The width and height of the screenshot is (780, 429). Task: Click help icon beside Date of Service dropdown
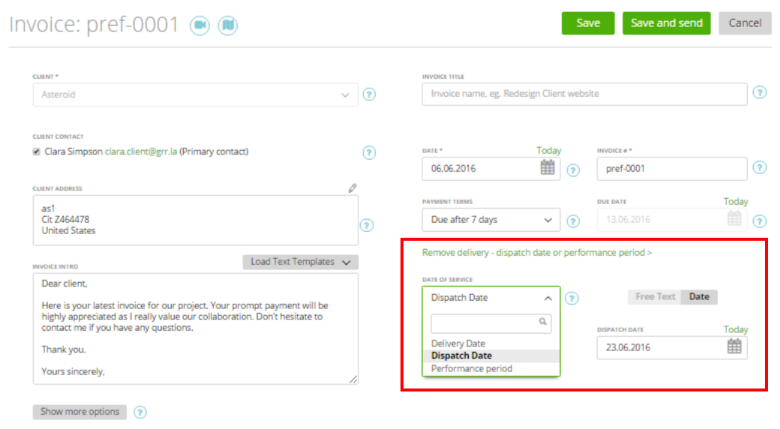click(572, 298)
